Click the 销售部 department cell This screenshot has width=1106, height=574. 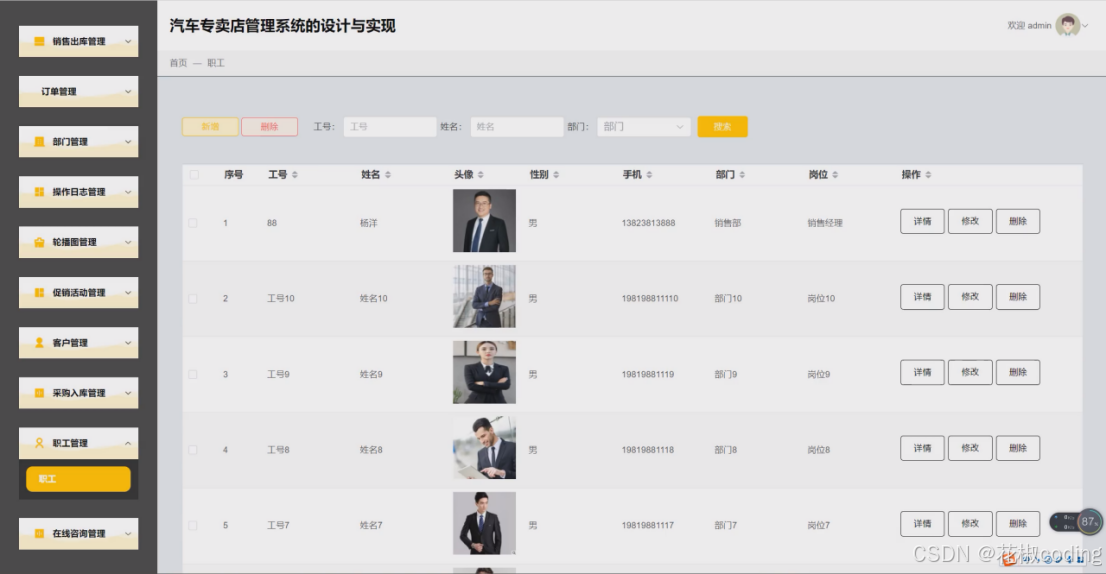click(727, 223)
